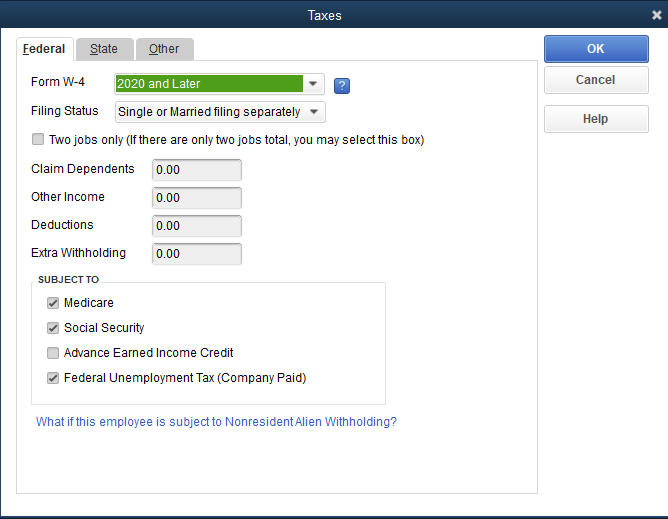Switch to the State tab
Image resolution: width=668 pixels, height=519 pixels.
coord(104,49)
